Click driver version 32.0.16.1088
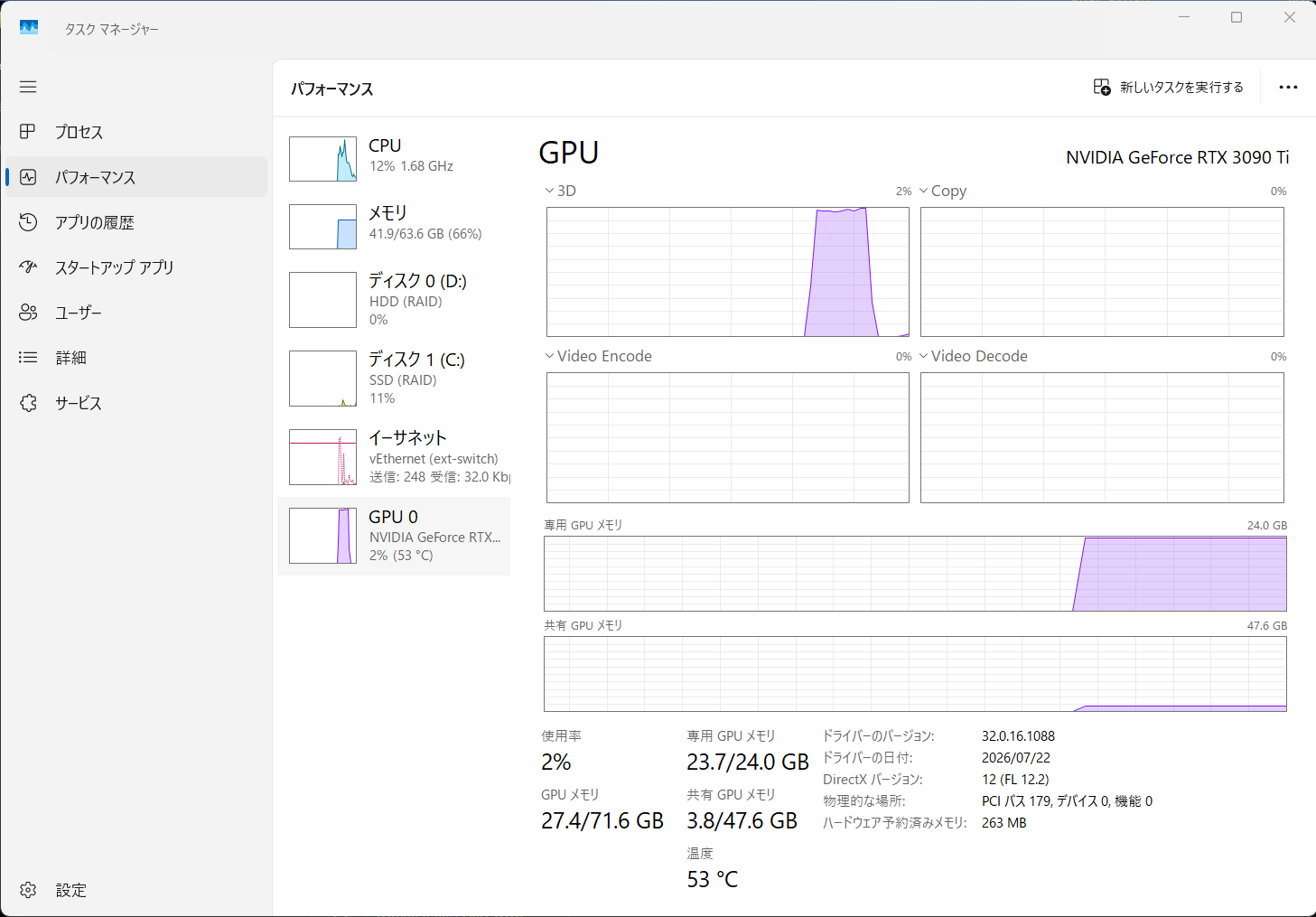The width and height of the screenshot is (1316, 917). (1018, 736)
